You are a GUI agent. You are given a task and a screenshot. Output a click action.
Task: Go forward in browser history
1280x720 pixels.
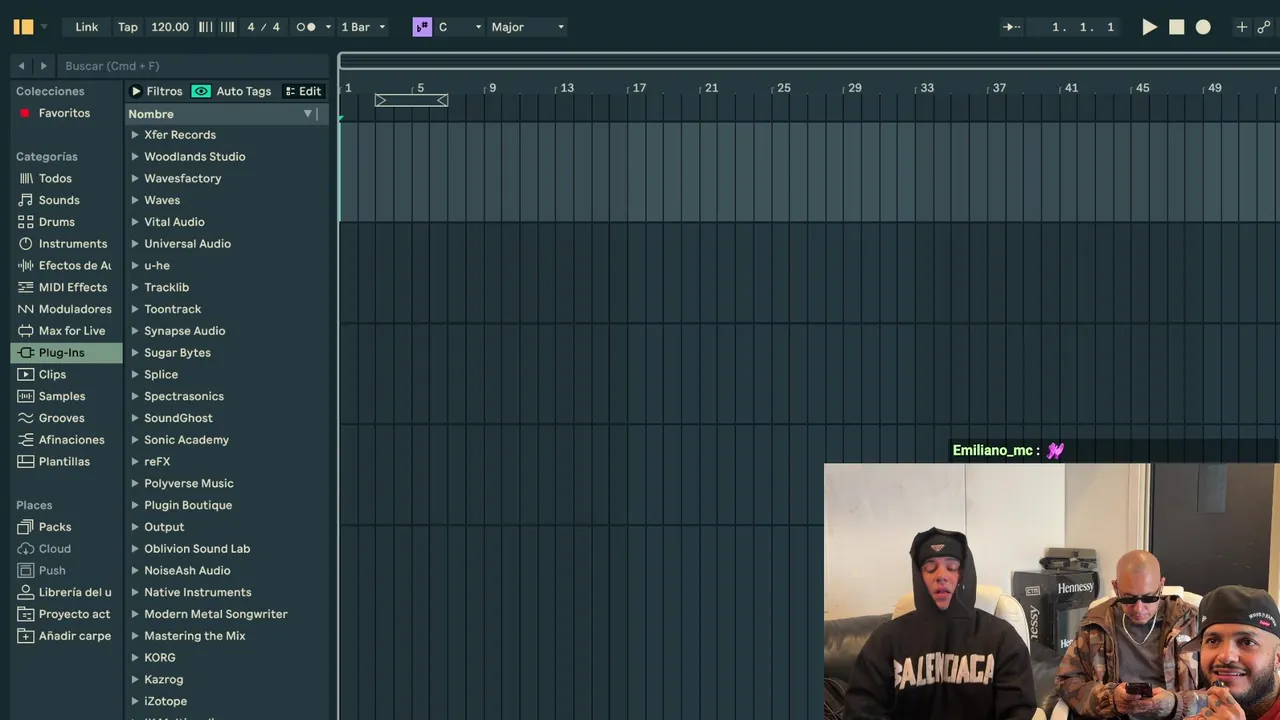coord(43,66)
